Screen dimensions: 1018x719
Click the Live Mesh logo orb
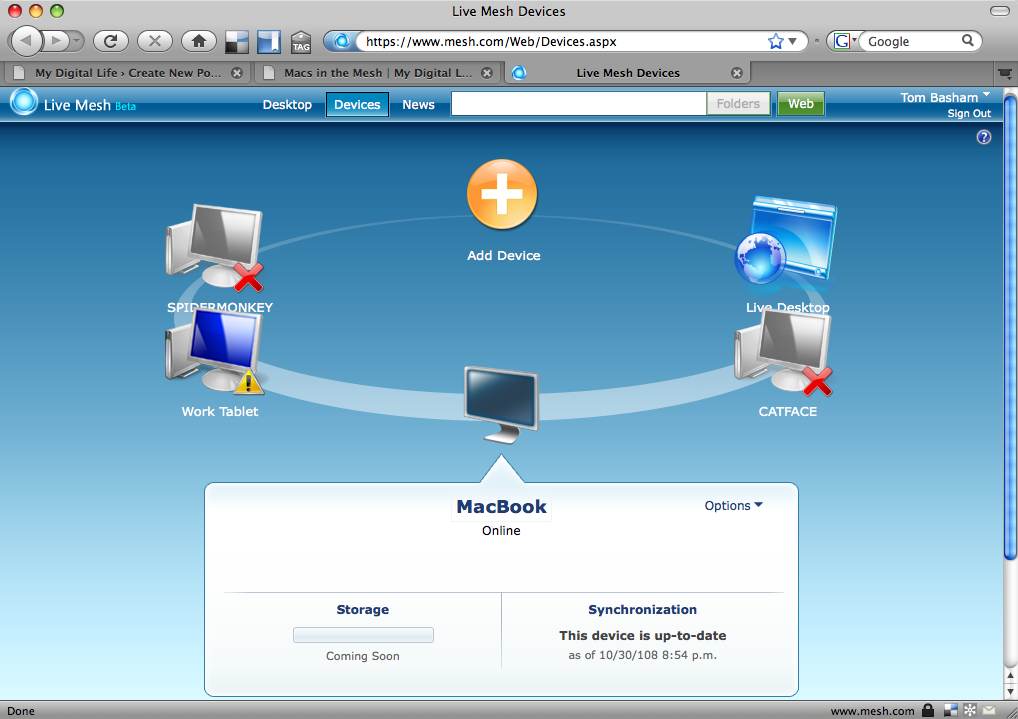tap(24, 103)
